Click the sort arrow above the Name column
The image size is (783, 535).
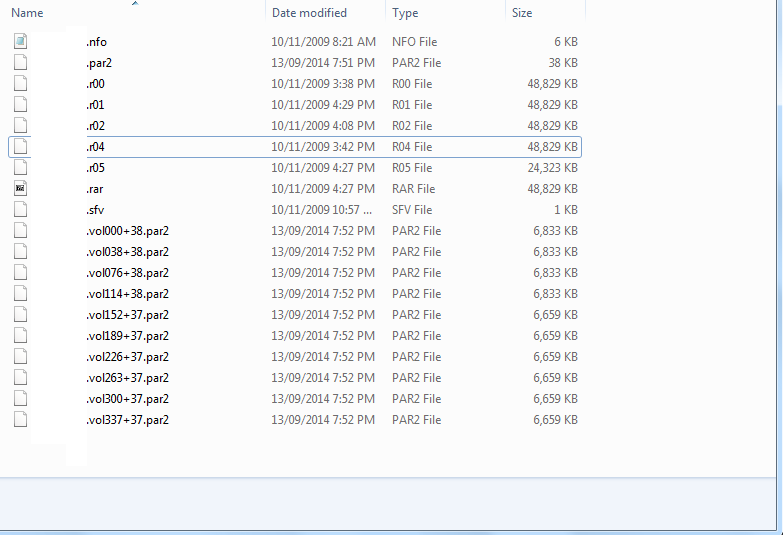[135, 3]
